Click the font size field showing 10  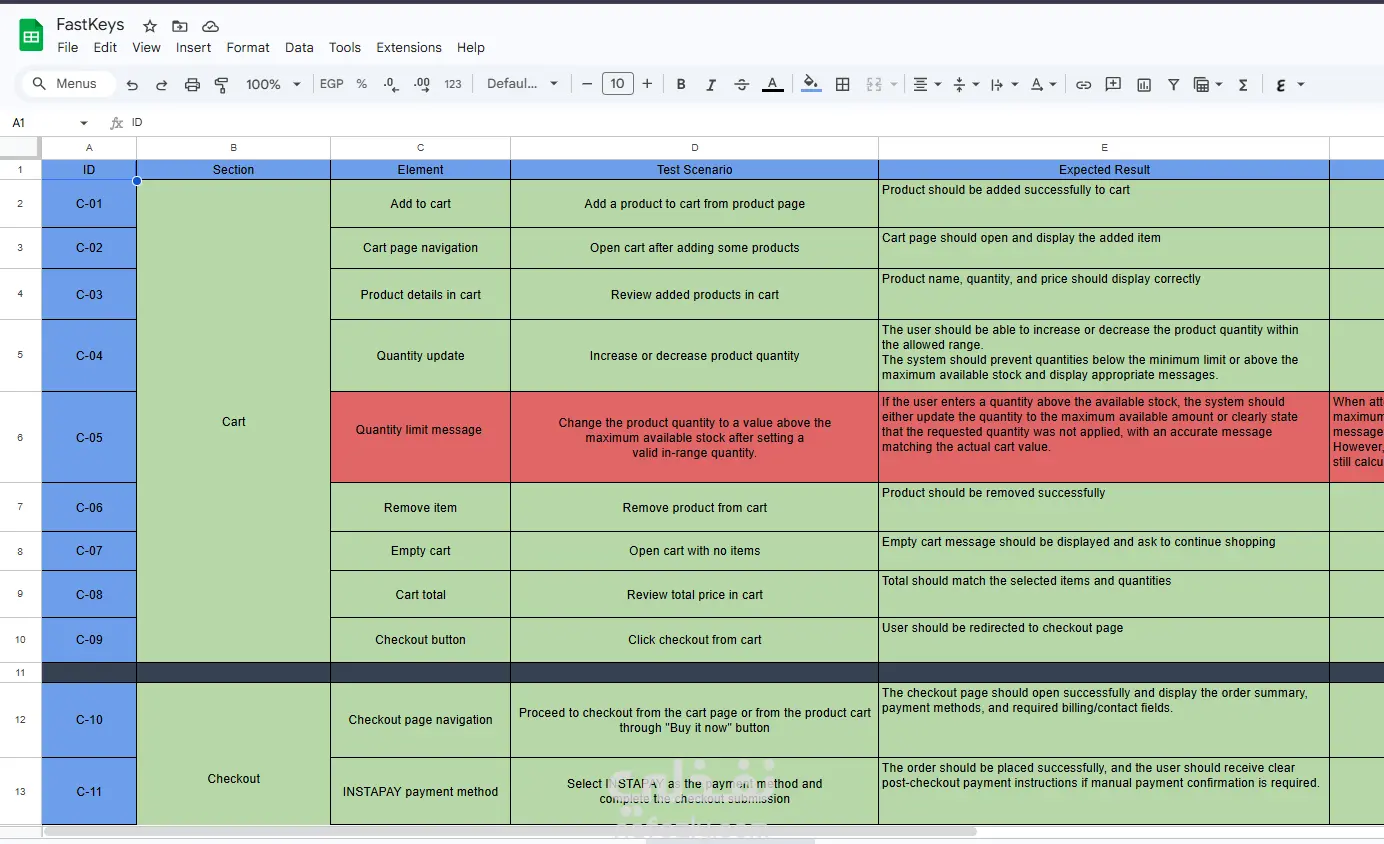coord(617,84)
